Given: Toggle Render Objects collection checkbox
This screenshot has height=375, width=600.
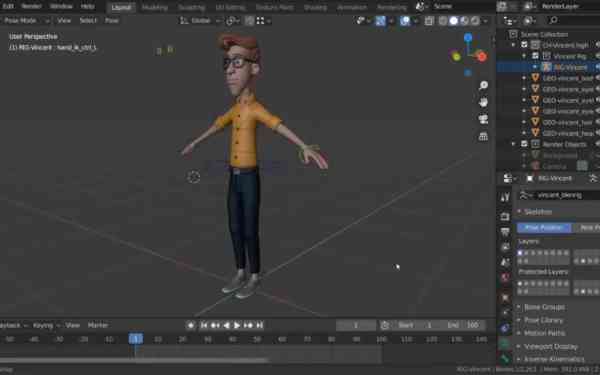Looking at the screenshot, I should point(525,144).
